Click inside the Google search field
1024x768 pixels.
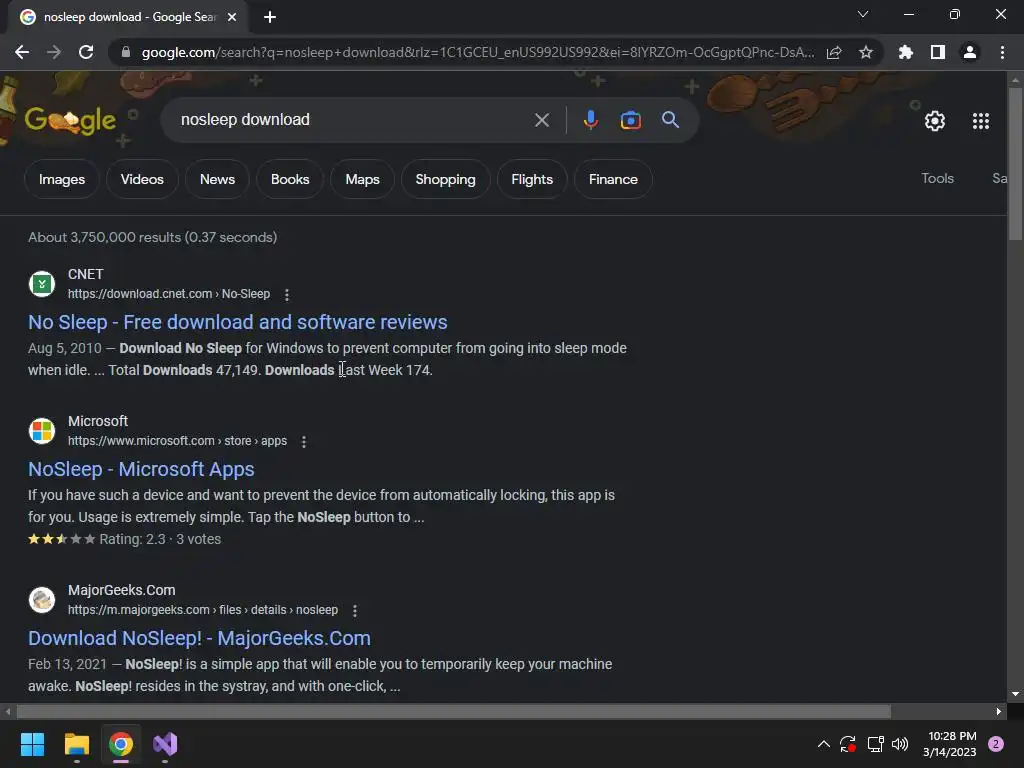click(353, 120)
